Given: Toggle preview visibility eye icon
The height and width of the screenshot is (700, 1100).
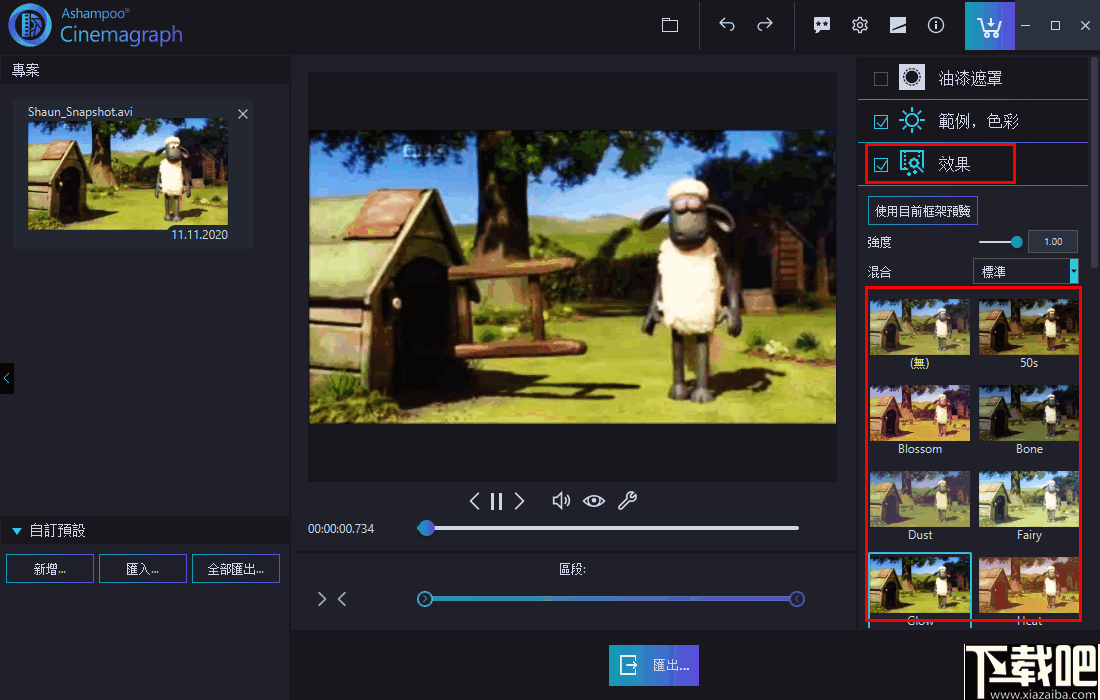Looking at the screenshot, I should coord(594,501).
